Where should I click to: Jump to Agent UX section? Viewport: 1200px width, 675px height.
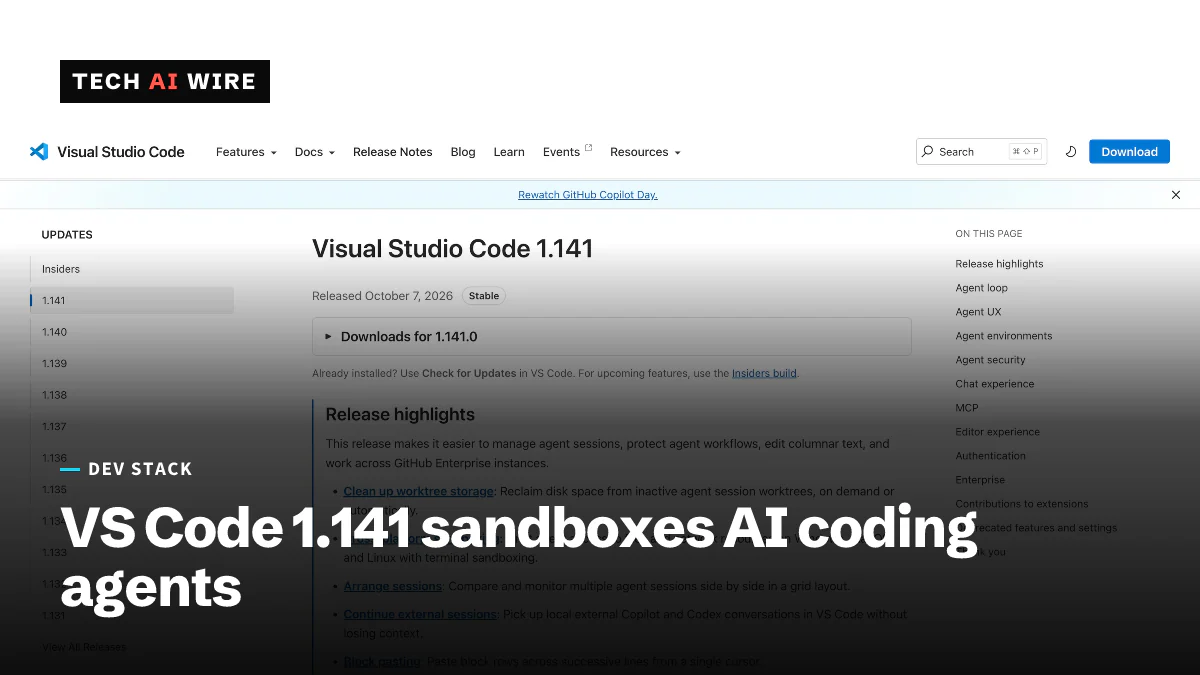978,312
